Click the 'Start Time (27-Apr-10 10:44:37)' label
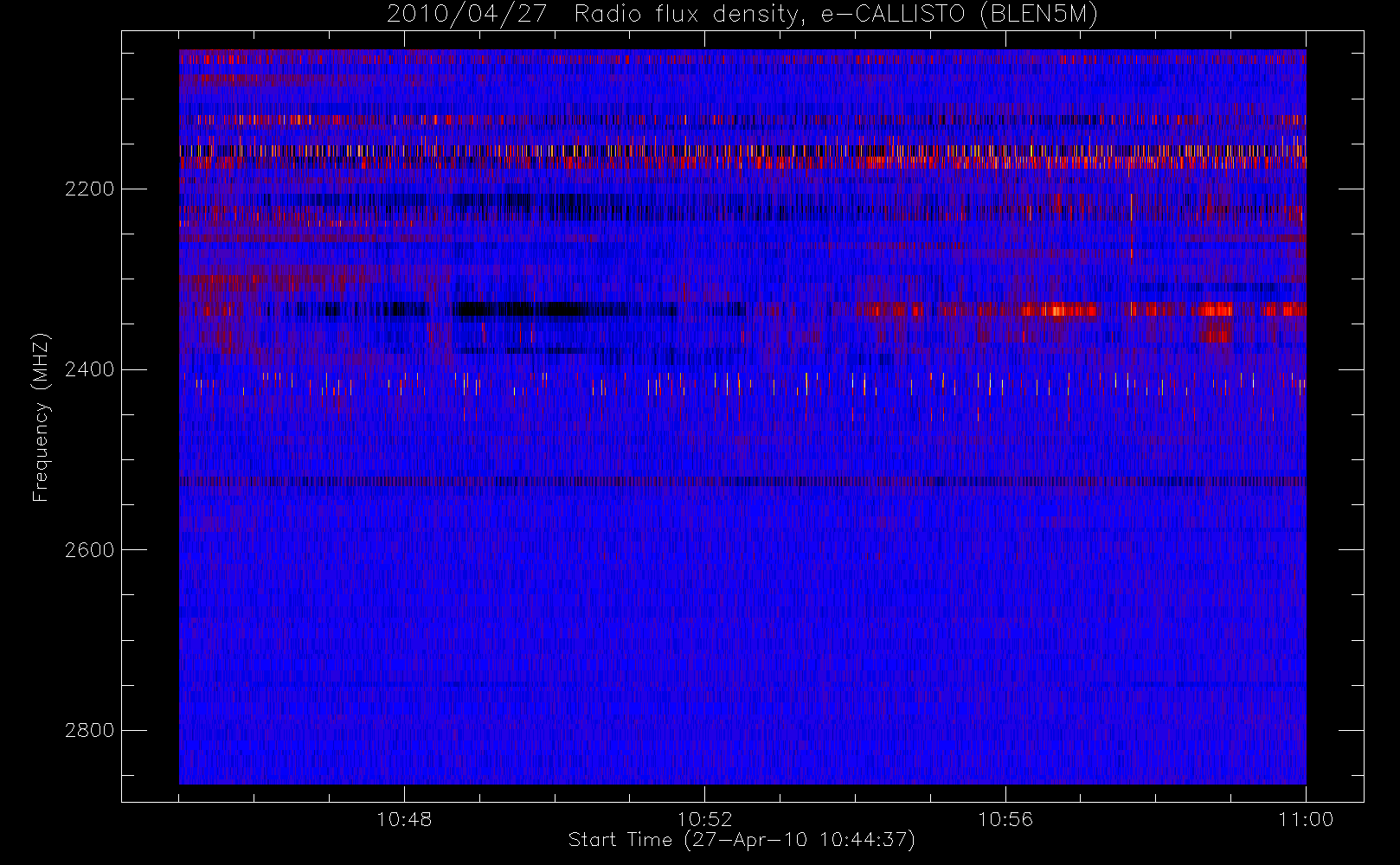The height and width of the screenshot is (865, 1400). [x=742, y=840]
